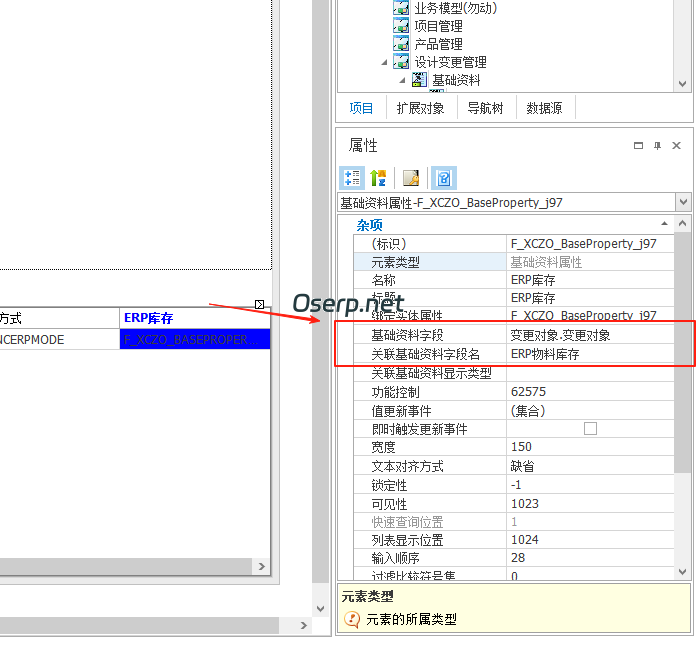Select the NCERPMODE cell
This screenshot has height=647, width=696.
[59, 339]
